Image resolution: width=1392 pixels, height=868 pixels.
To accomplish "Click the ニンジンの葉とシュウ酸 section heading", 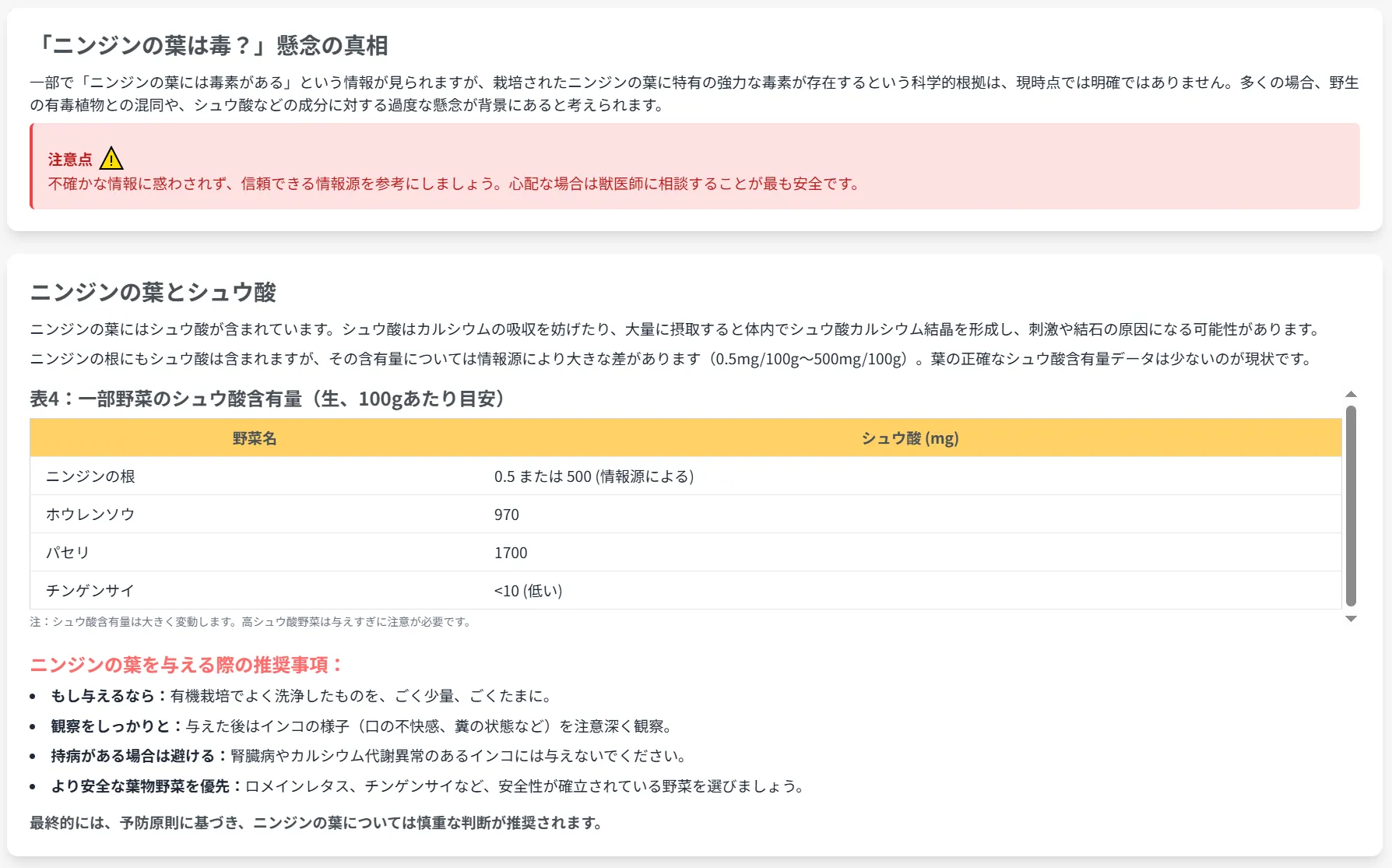I will coord(153,292).
